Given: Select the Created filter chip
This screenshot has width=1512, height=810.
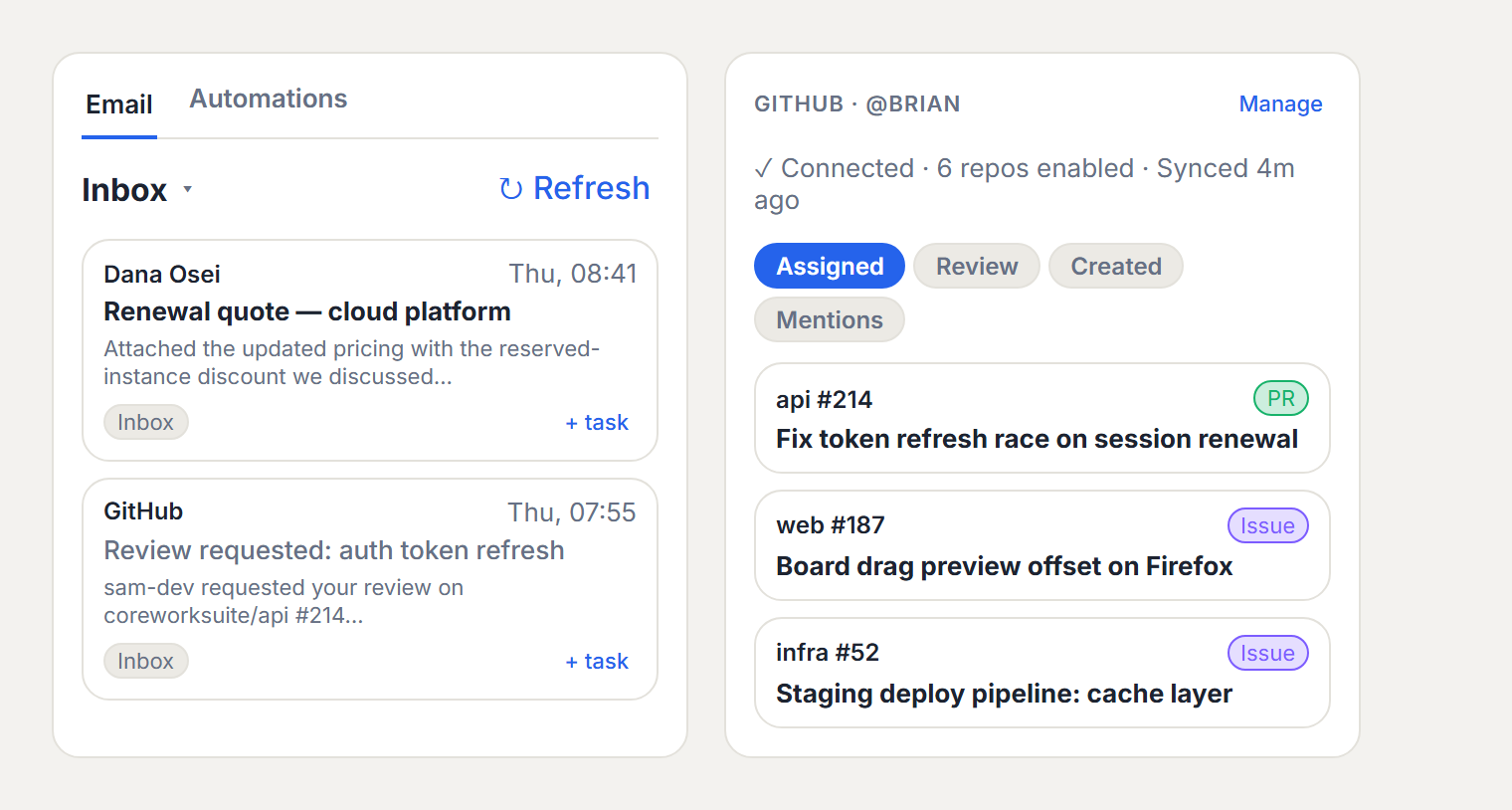Looking at the screenshot, I should pos(1116,266).
